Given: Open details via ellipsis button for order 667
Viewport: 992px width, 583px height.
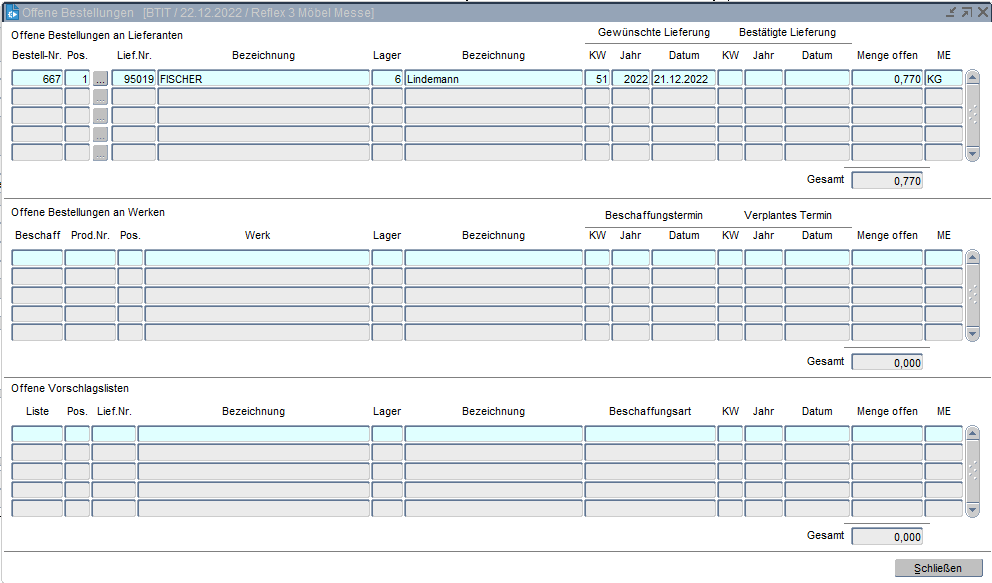Looking at the screenshot, I should coord(100,79).
